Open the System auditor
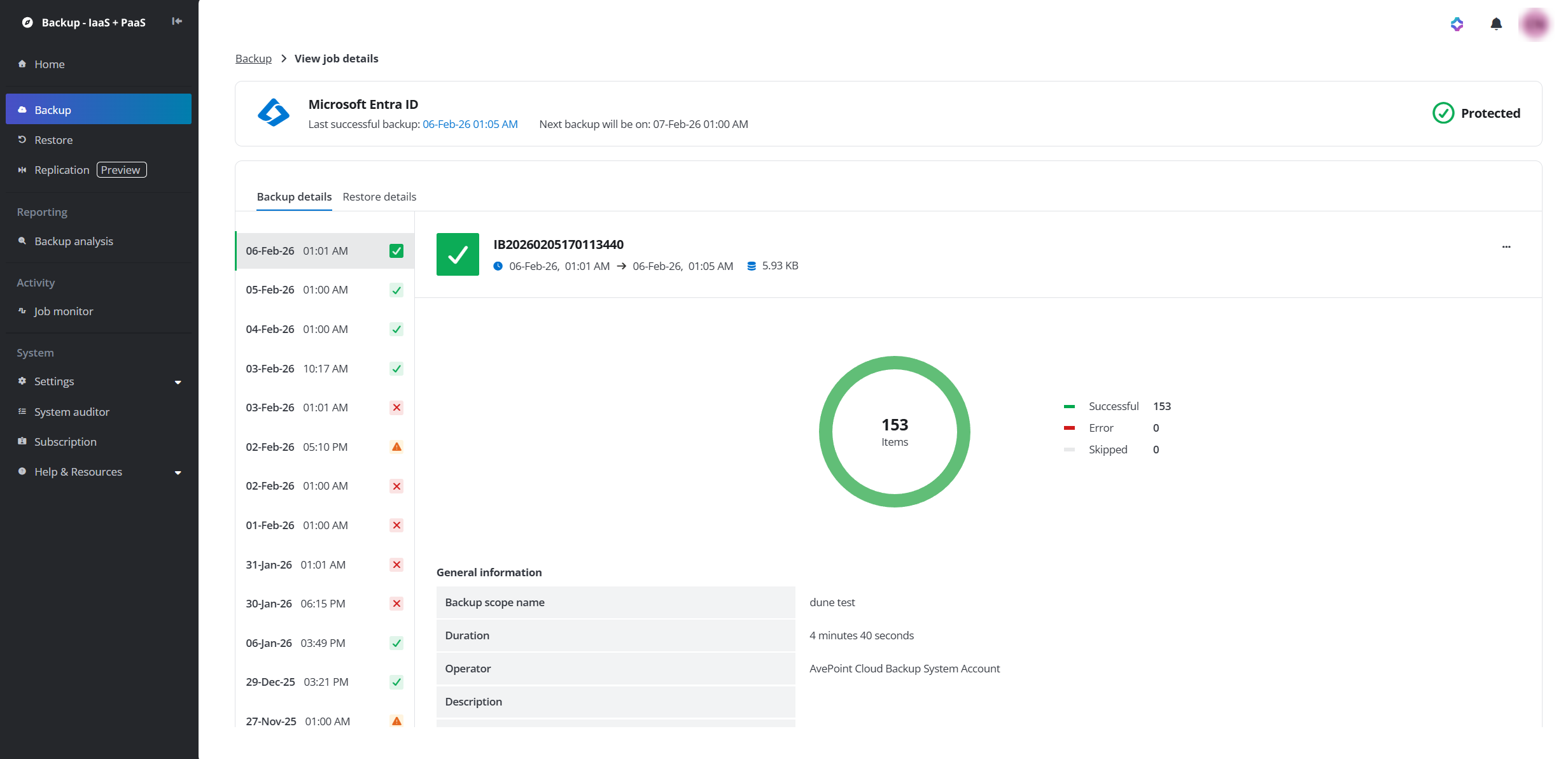Viewport: 1568px width, 759px height. pyautogui.click(x=71, y=411)
